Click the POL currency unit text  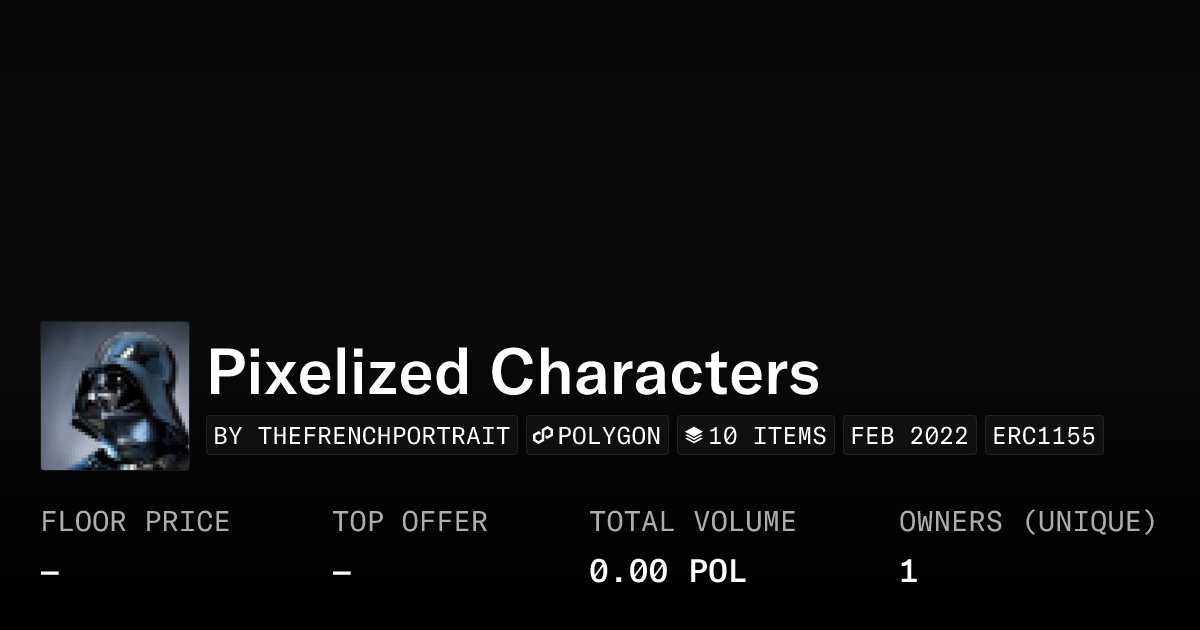coord(717,572)
